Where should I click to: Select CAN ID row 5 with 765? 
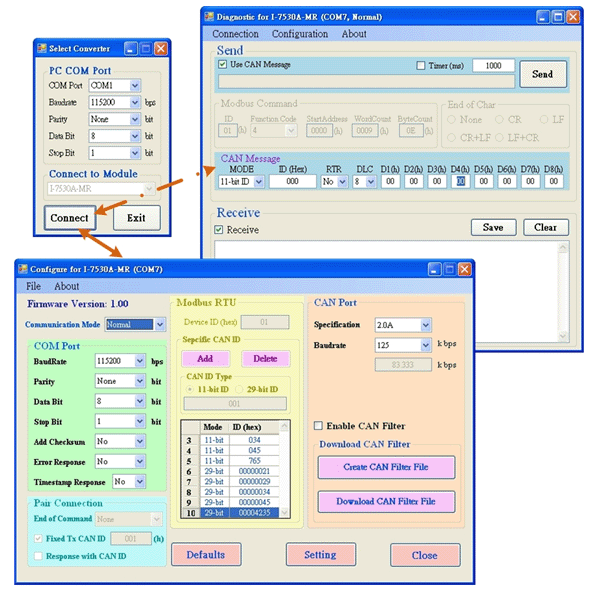(232, 461)
